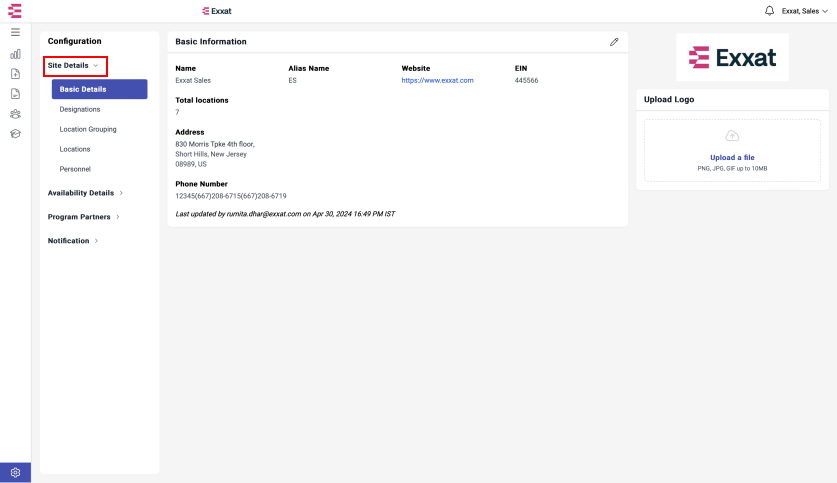Click the phone number value text
The image size is (837, 483).
pos(231,196)
